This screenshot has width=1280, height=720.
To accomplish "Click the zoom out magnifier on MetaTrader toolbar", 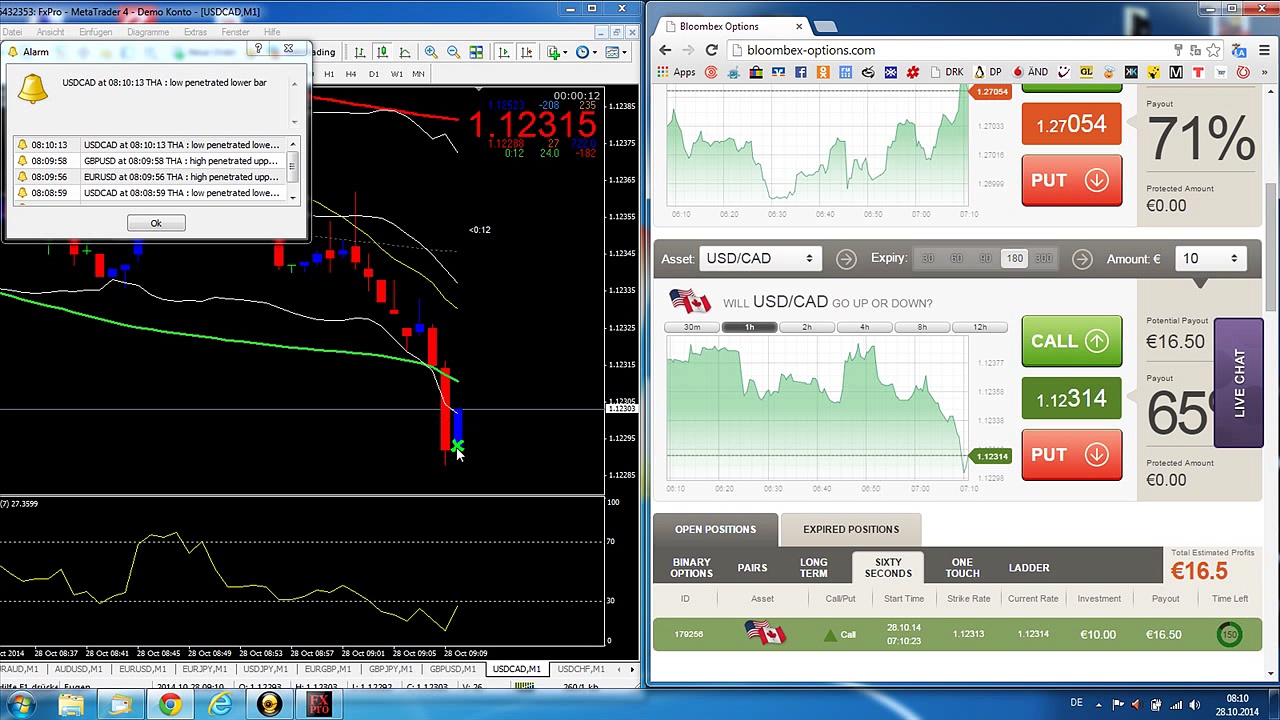I will 453,52.
